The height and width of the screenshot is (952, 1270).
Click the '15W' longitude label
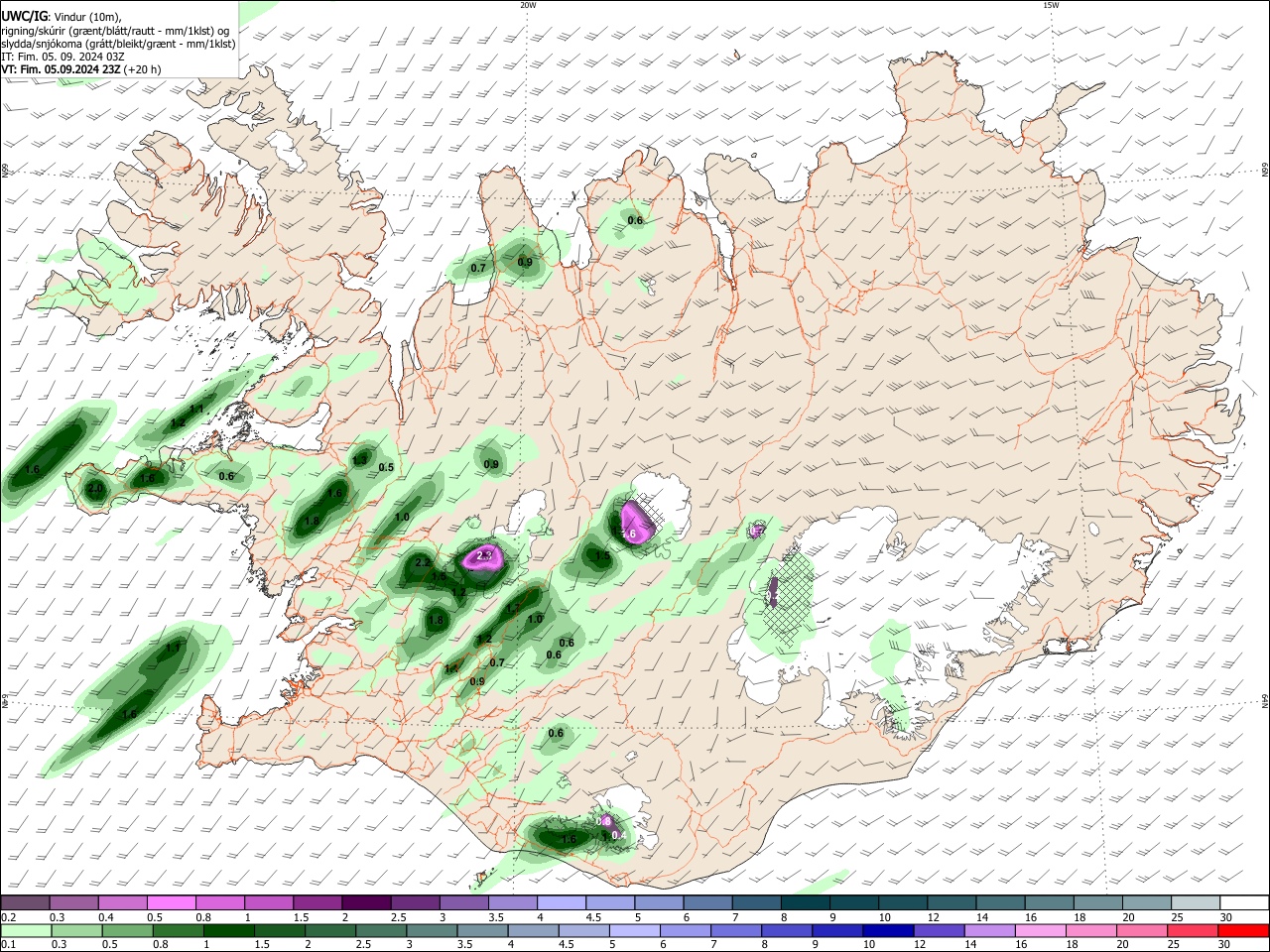pyautogui.click(x=1051, y=5)
